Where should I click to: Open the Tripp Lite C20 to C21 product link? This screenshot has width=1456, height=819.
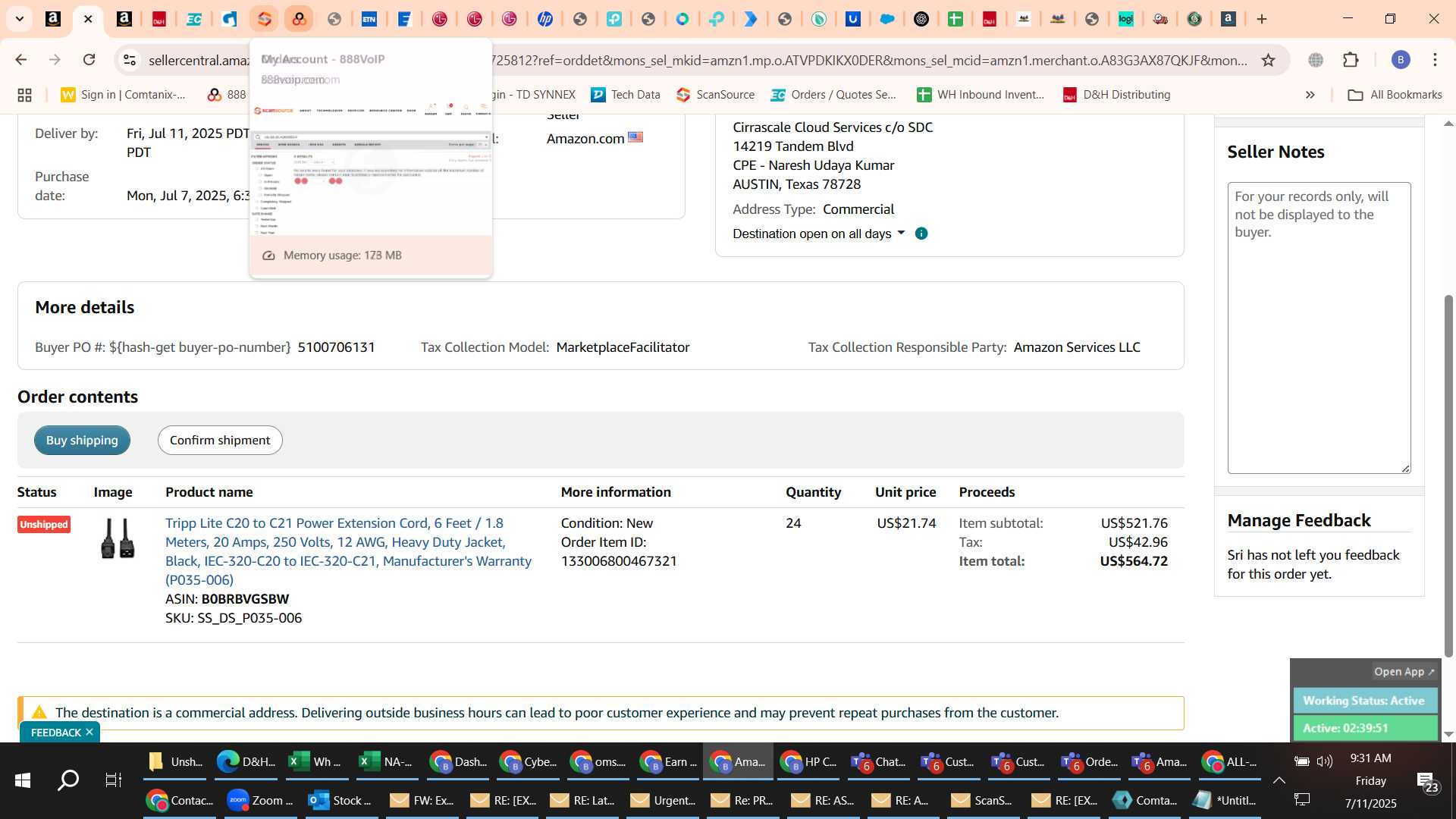pos(348,551)
